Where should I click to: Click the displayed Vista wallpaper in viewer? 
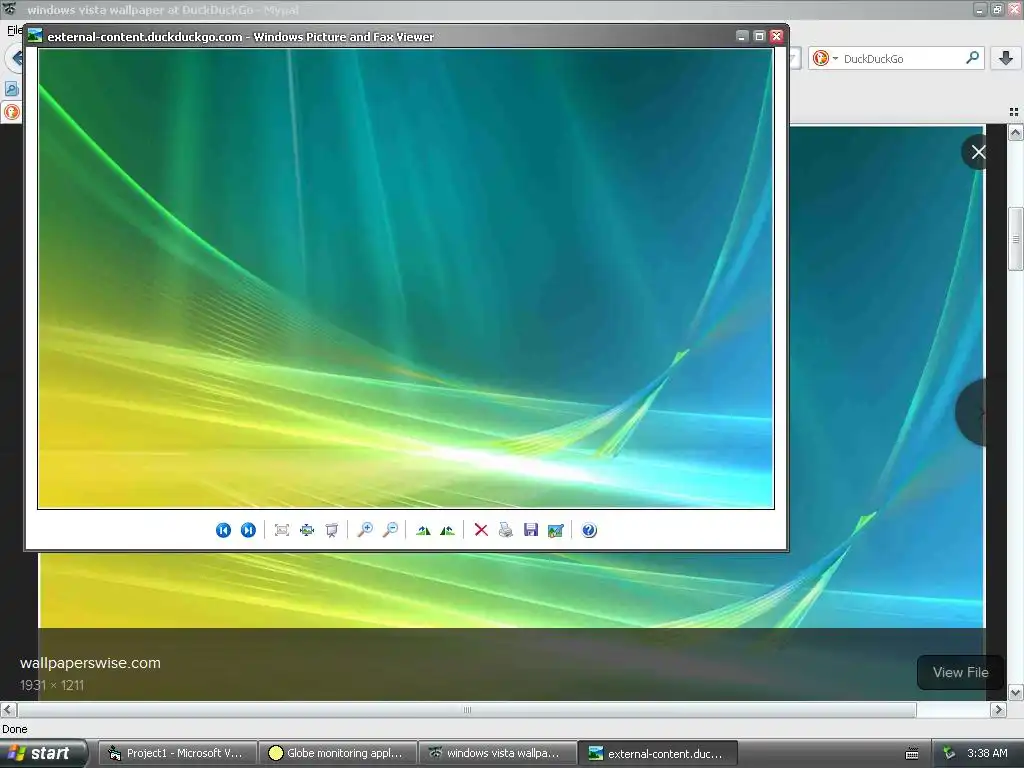coord(406,279)
